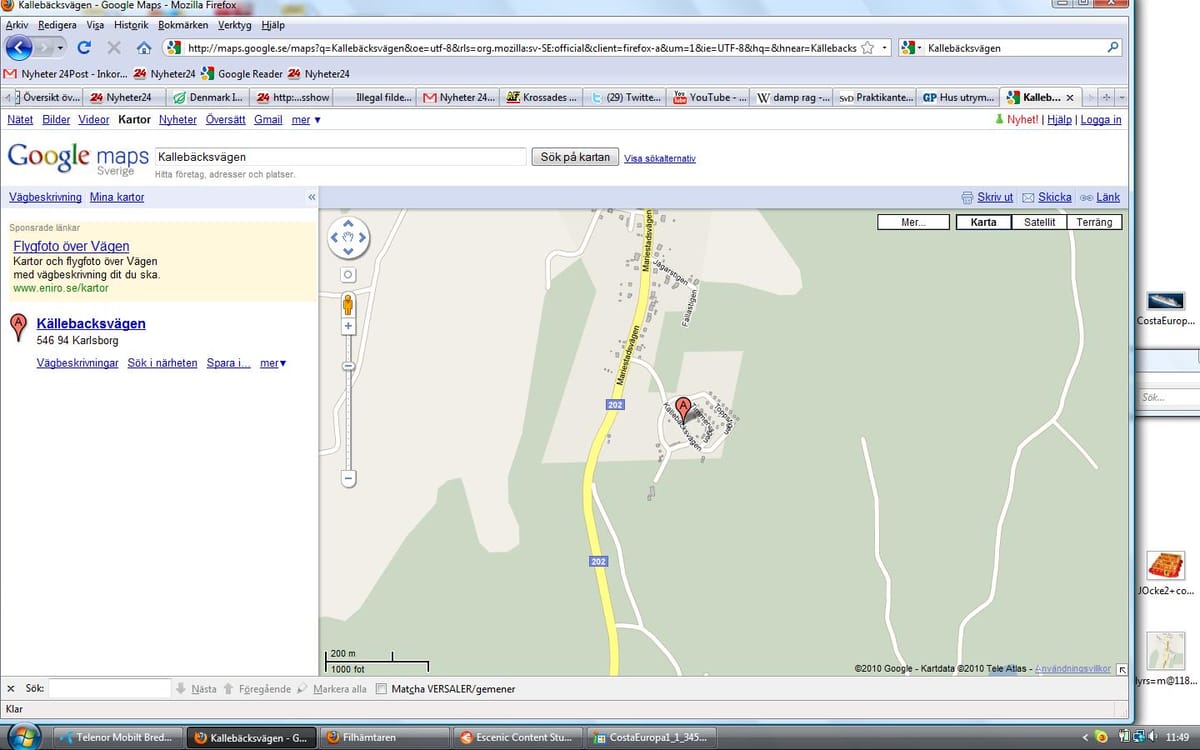1200x750 pixels.
Task: Switch to Escenic Content Stu... taskbar button
Action: point(516,737)
